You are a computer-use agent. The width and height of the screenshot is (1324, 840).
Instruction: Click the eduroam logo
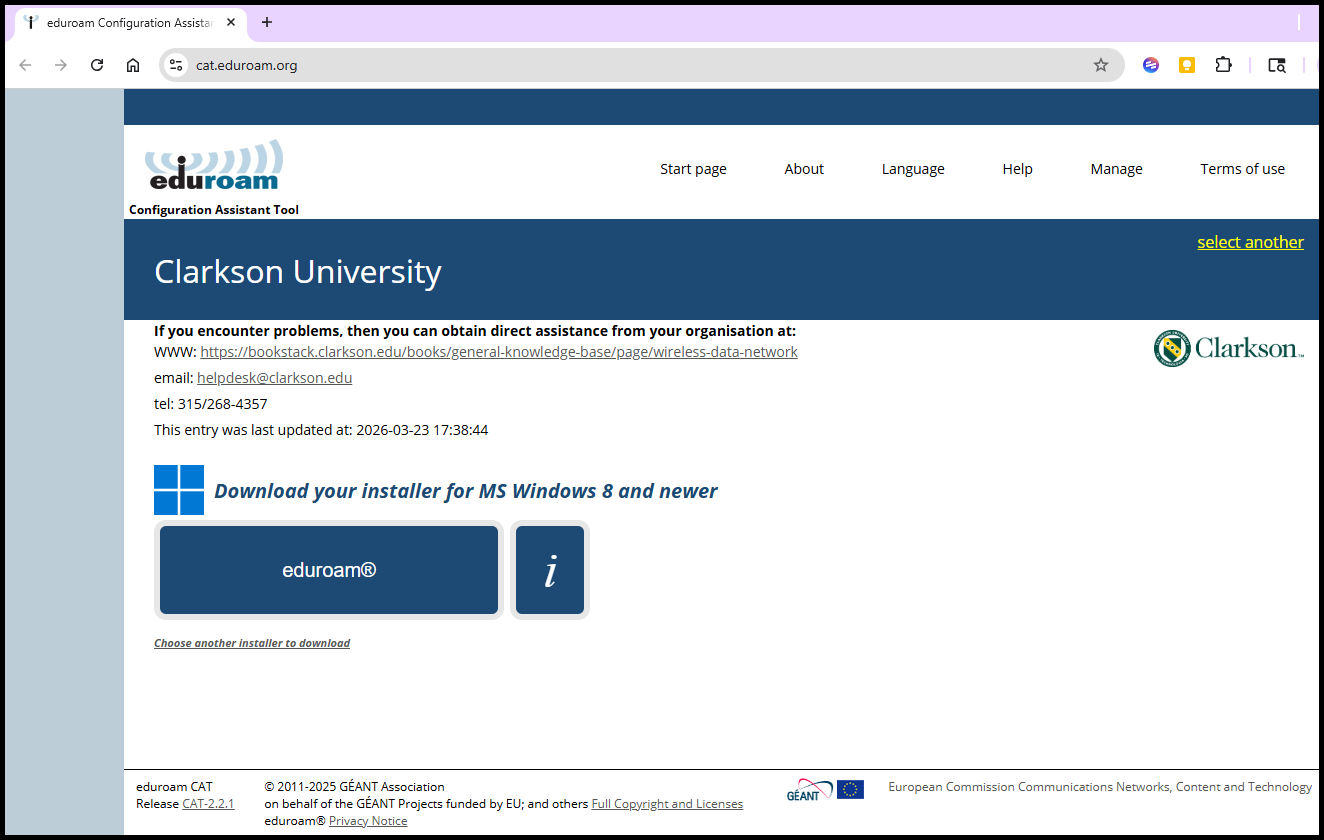[214, 166]
